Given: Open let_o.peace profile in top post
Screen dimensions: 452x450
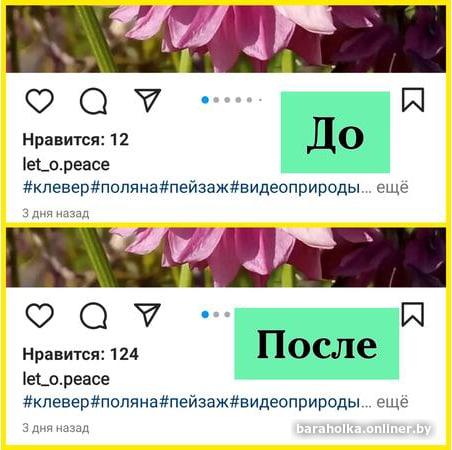Looking at the screenshot, I should [x=66, y=165].
